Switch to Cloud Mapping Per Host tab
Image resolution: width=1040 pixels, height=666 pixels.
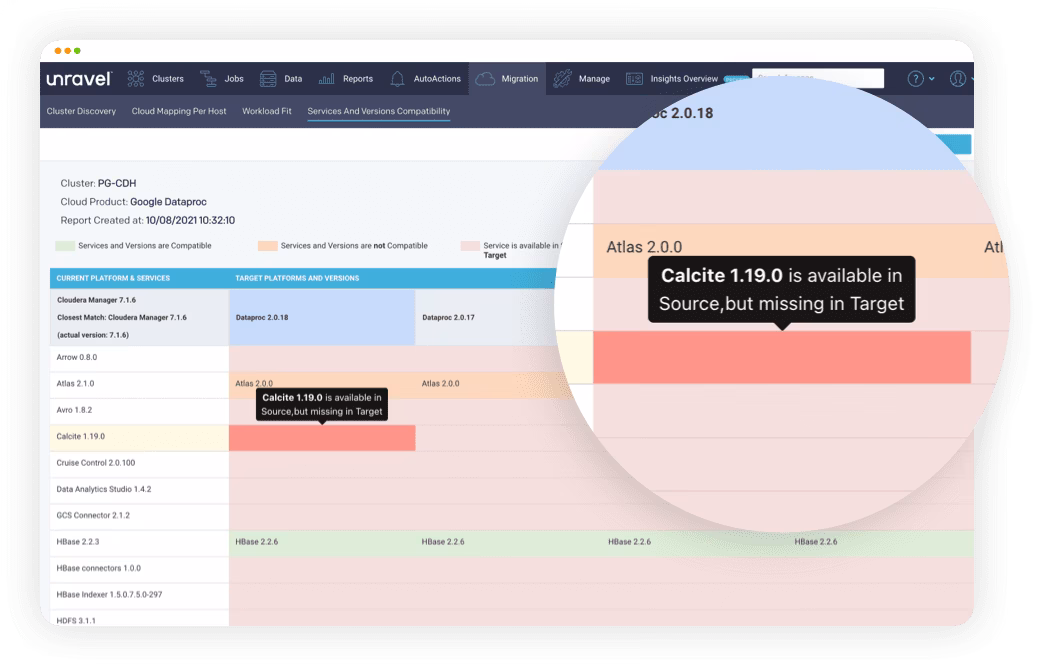click(179, 111)
